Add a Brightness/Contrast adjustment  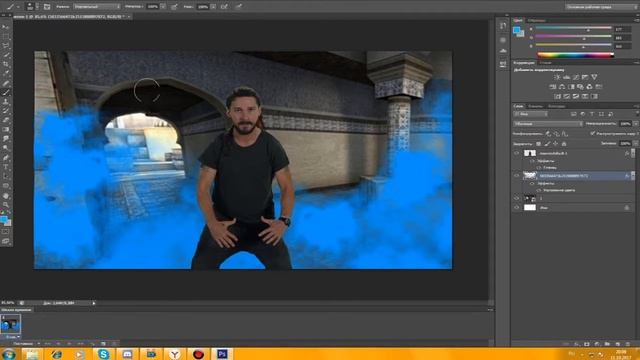(557, 77)
